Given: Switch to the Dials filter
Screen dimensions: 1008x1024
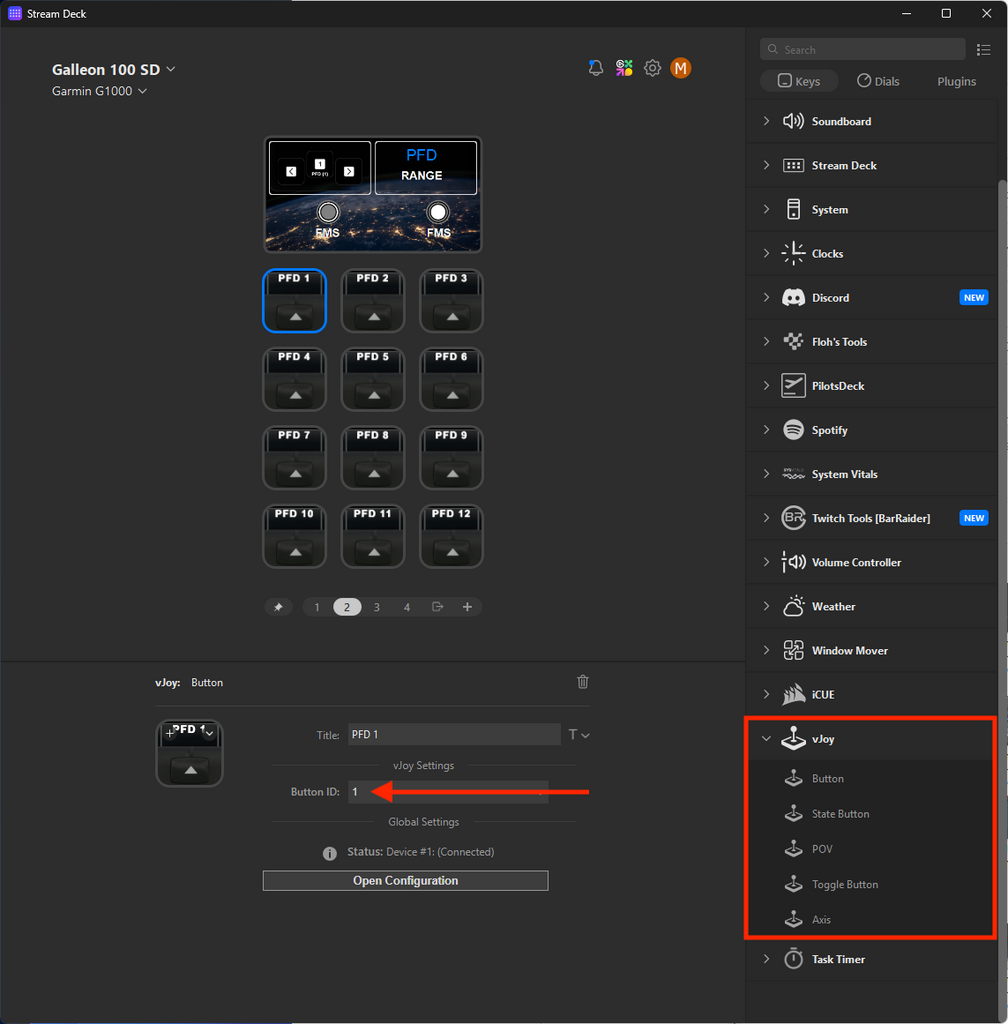Looking at the screenshot, I should click(x=878, y=81).
